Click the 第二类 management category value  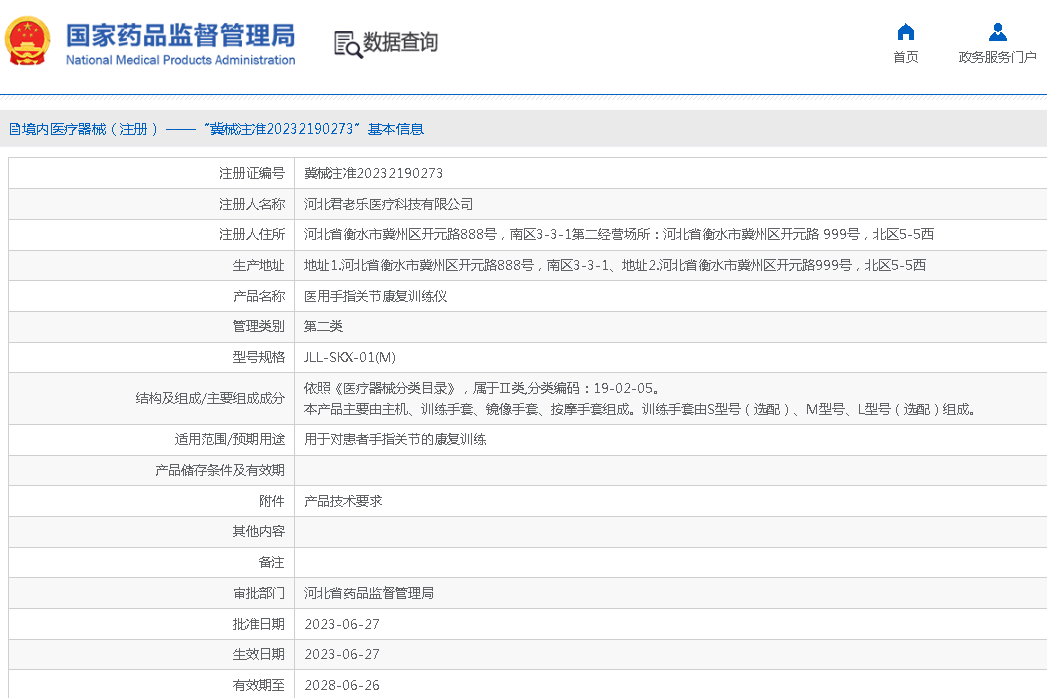(x=323, y=326)
